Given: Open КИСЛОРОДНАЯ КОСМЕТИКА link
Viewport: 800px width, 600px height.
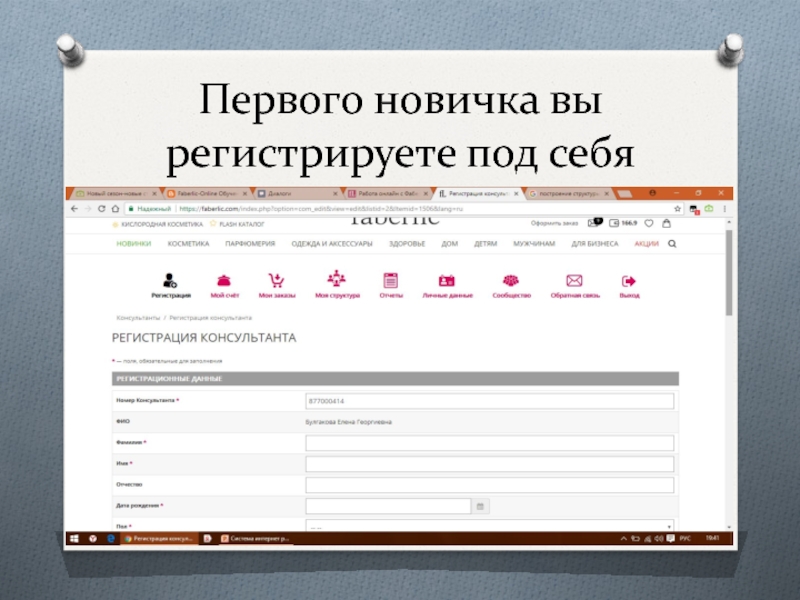Looking at the screenshot, I should 162,224.
